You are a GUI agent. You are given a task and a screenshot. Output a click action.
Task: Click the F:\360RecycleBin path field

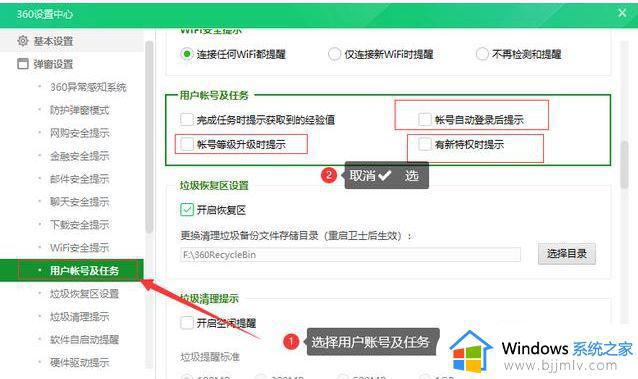click(x=350, y=255)
